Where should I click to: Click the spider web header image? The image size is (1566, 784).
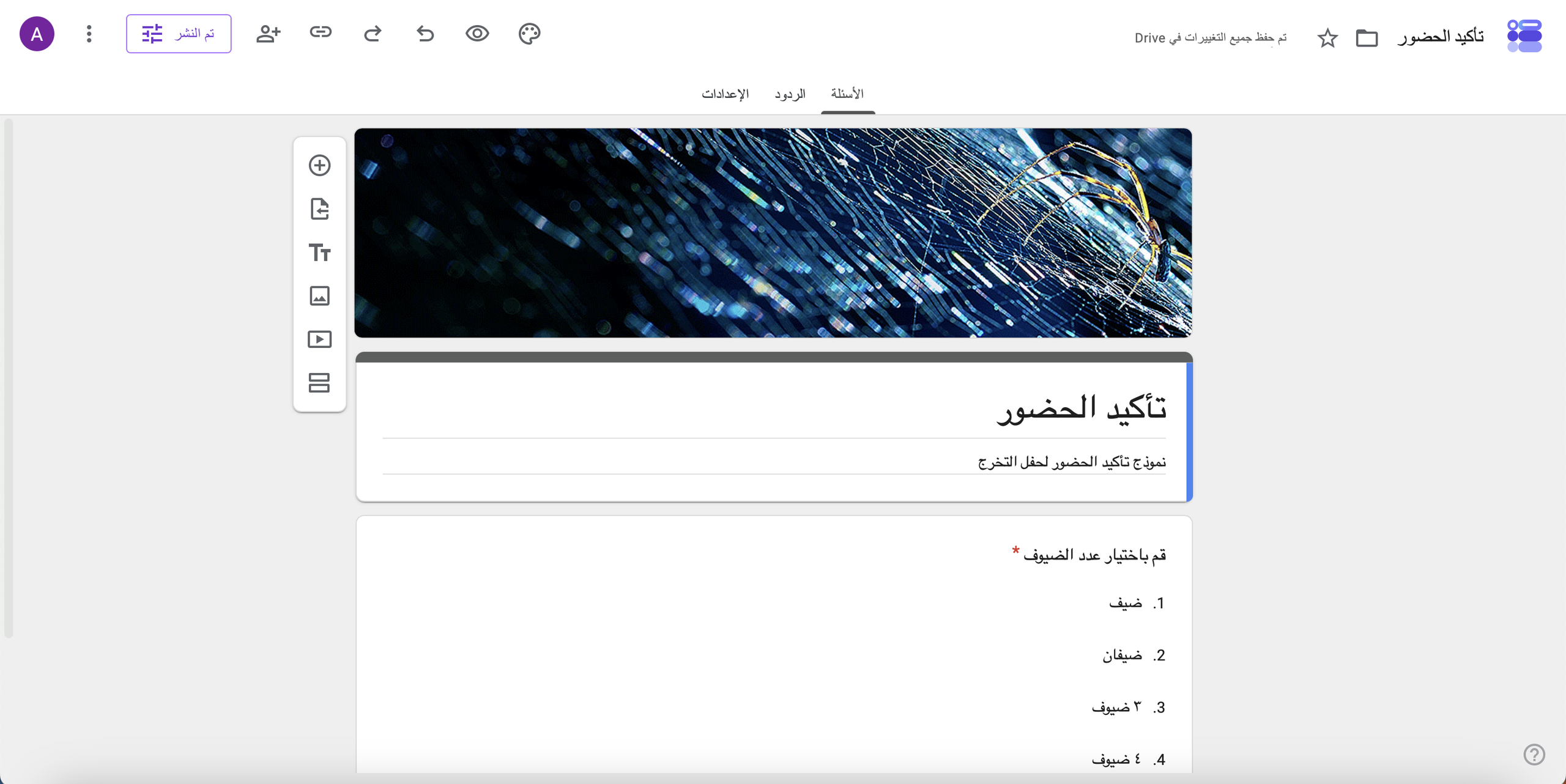tap(773, 233)
